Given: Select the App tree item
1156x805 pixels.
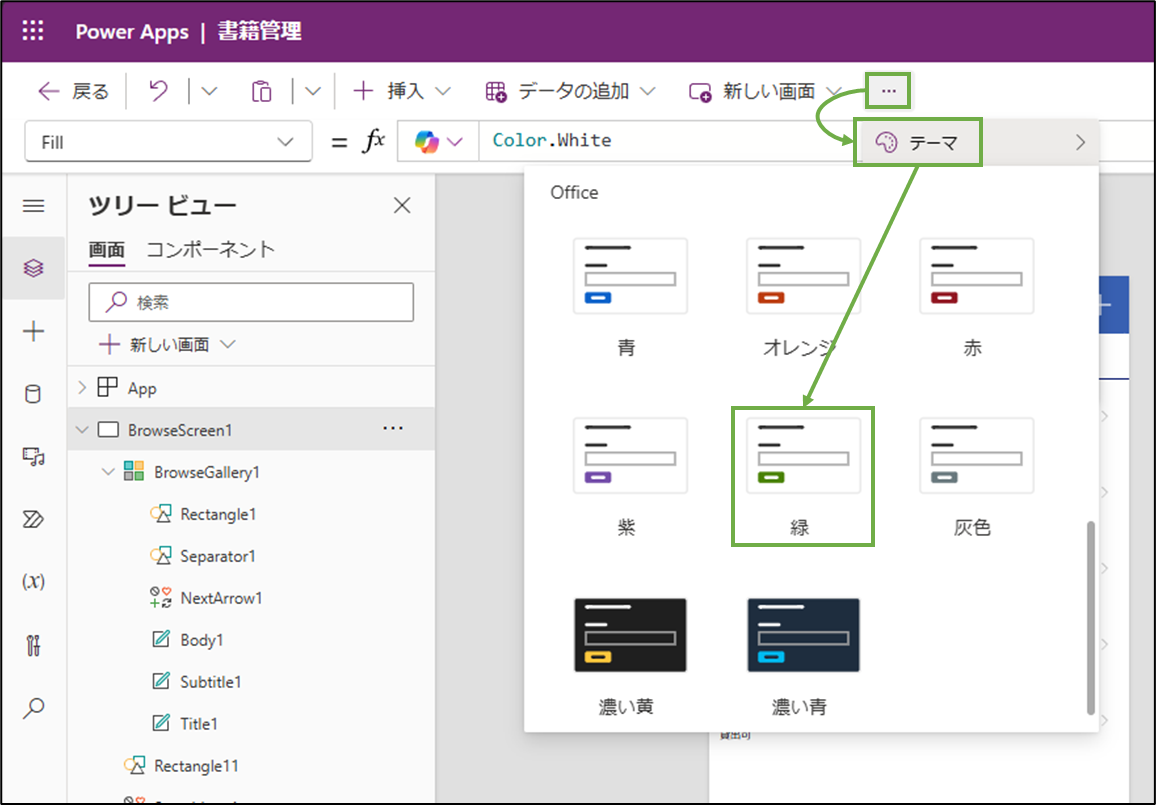Looking at the screenshot, I should click(142, 388).
